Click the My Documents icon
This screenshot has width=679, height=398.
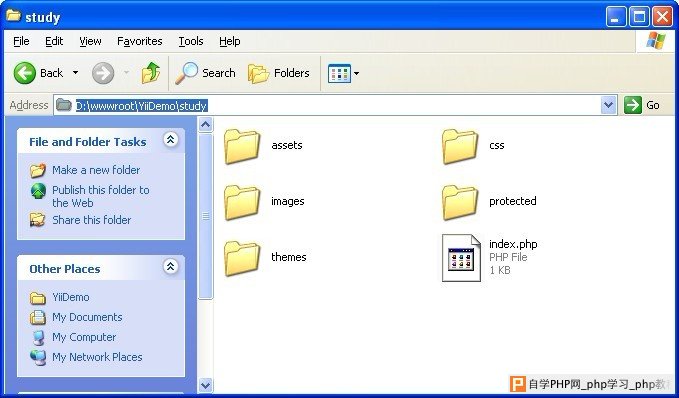tap(38, 317)
